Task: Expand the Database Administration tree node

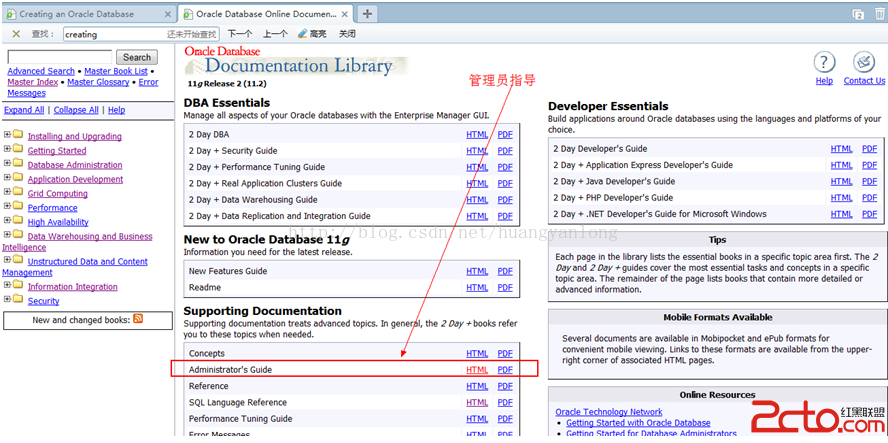Action: 7,163
